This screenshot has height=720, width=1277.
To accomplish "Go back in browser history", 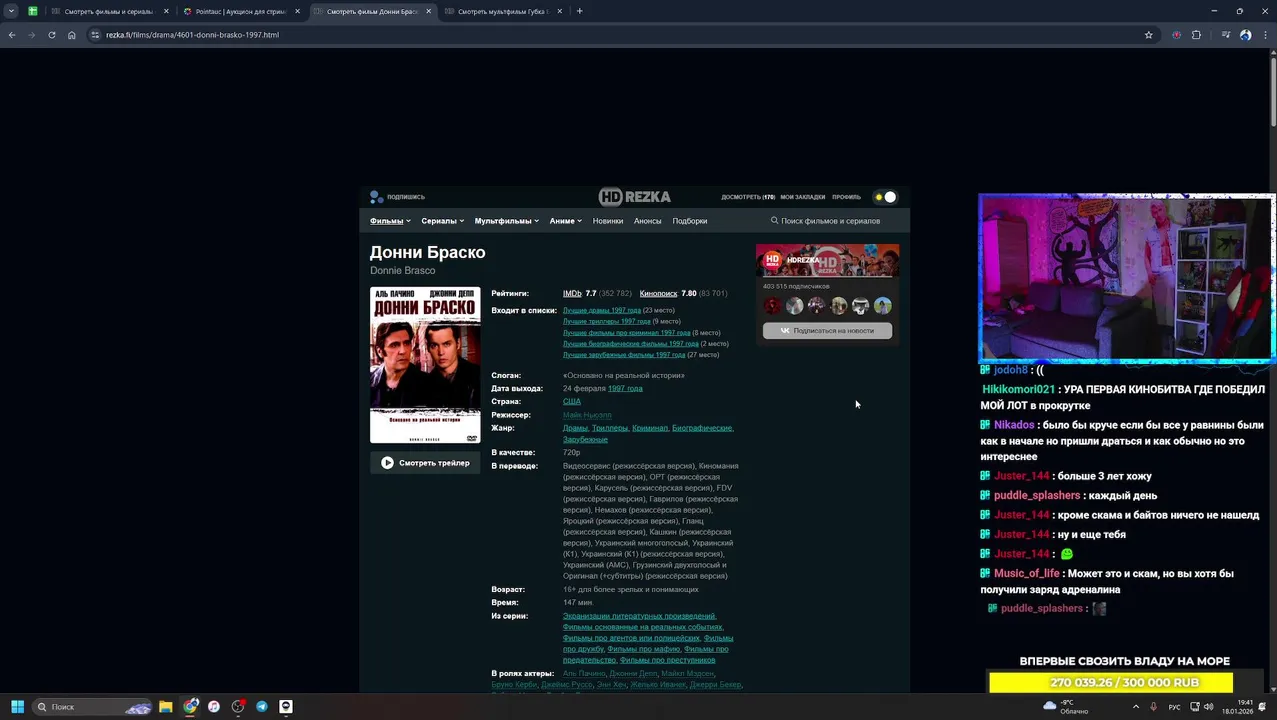I will coord(12,35).
